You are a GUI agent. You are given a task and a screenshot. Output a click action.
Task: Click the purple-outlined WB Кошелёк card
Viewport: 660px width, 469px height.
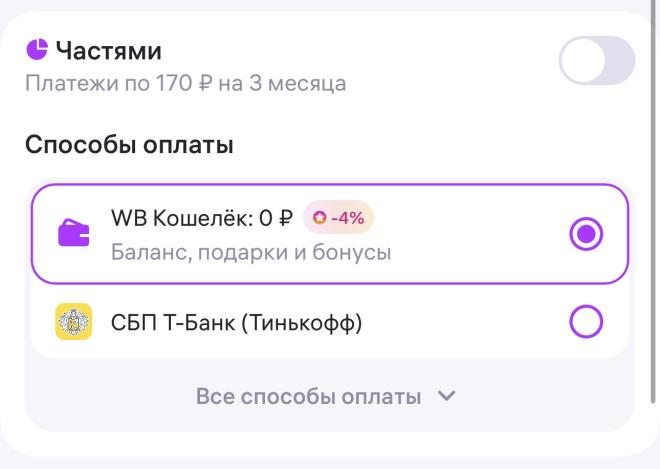330,234
